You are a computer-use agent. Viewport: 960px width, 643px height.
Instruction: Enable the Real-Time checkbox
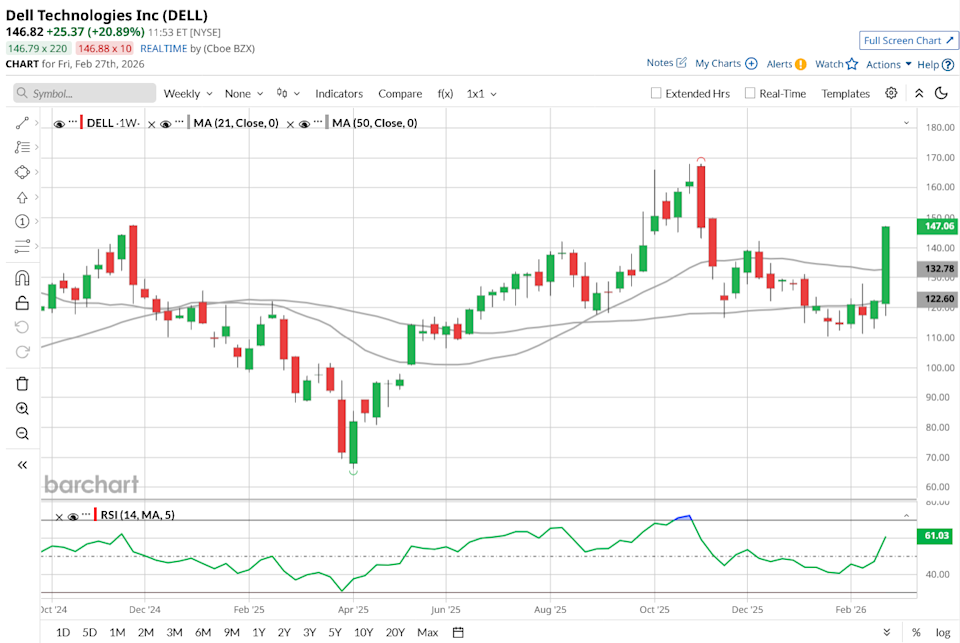tap(750, 93)
